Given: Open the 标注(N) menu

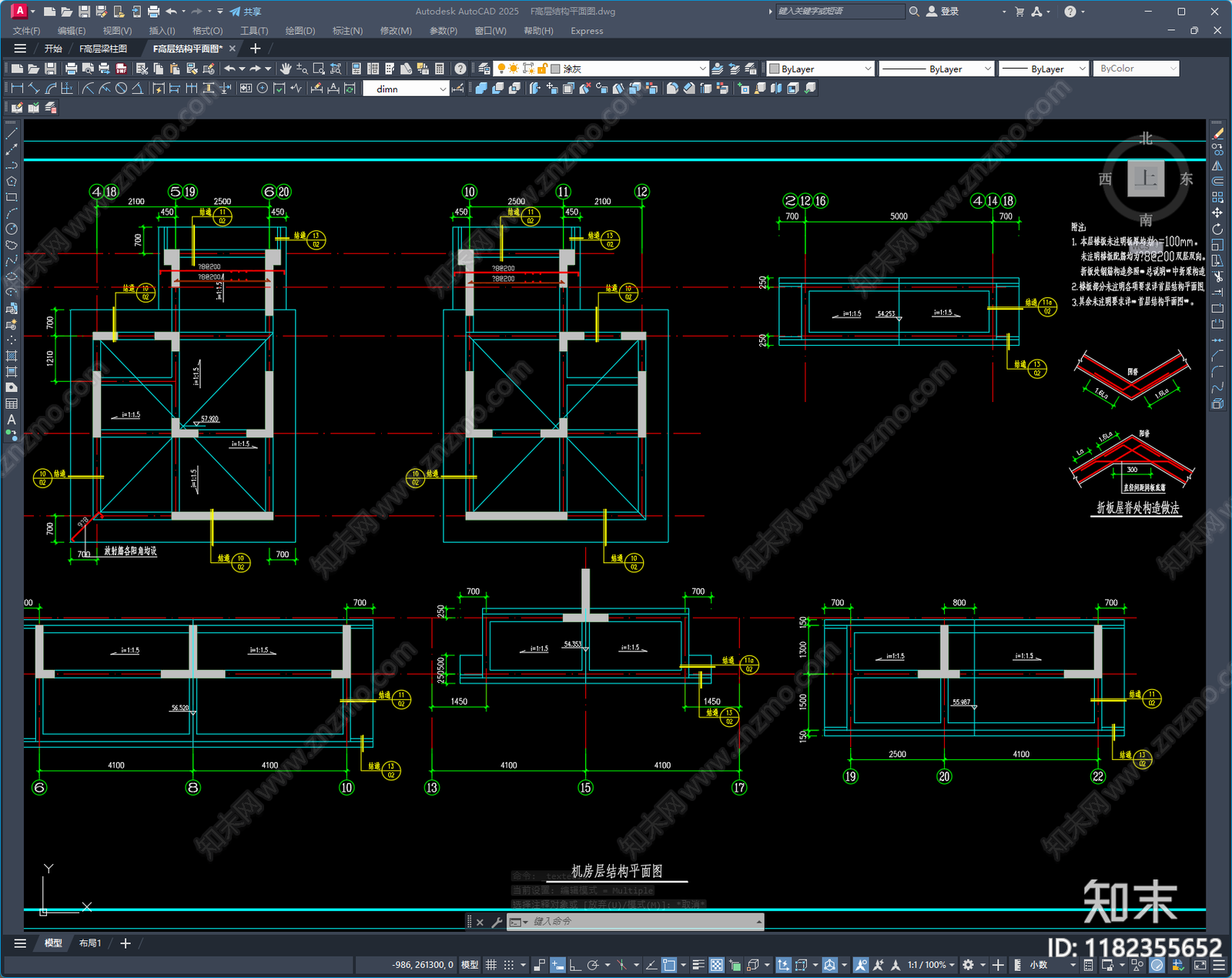Looking at the screenshot, I should pyautogui.click(x=347, y=31).
